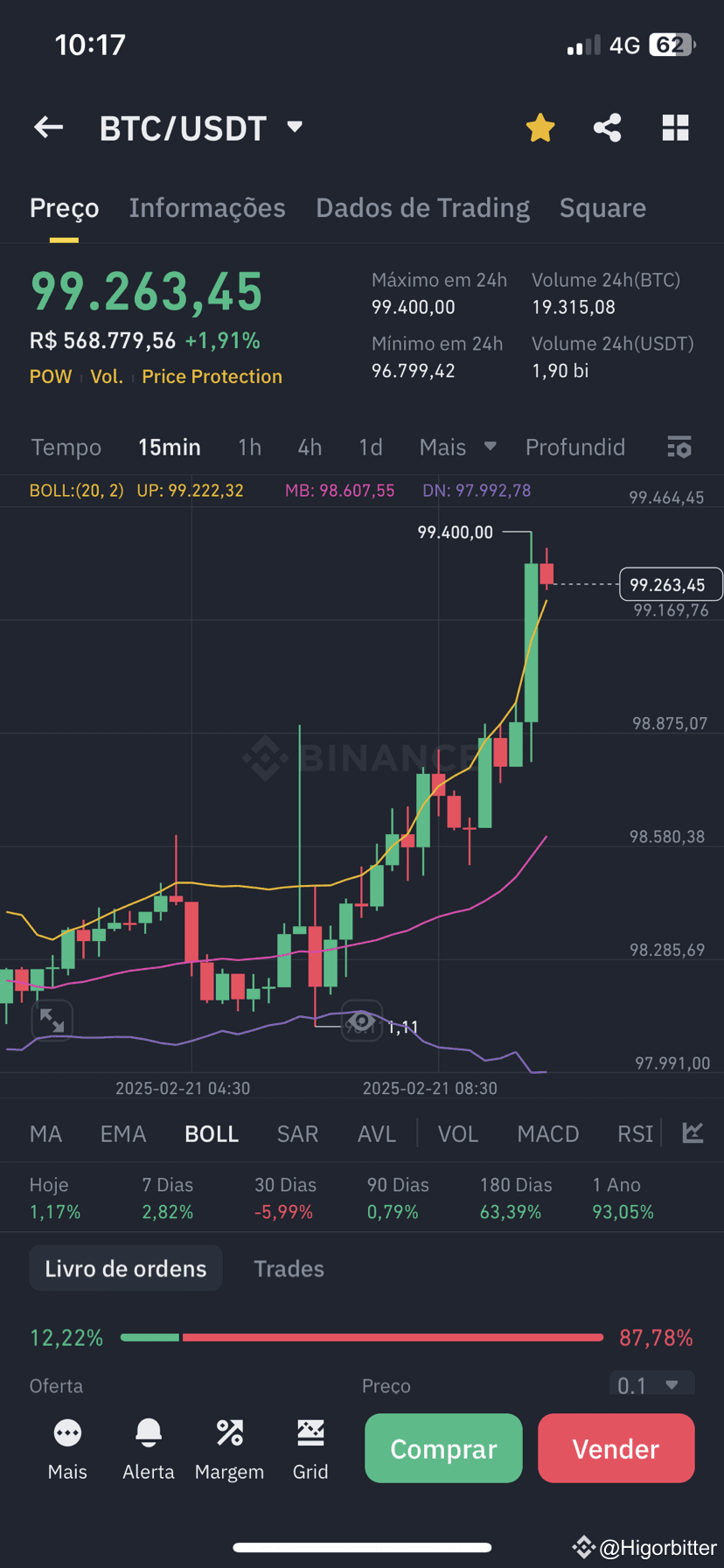Expand the BTC/USDT pair dropdown arrow
Screen dimensions: 724x1568
[x=295, y=128]
